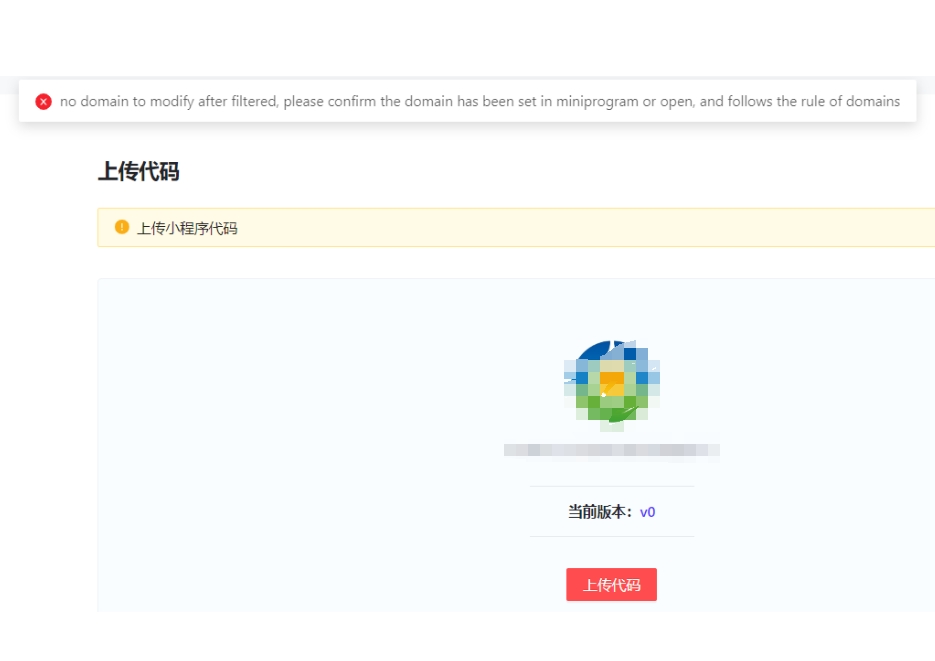Click the v0 version number
The width and height of the screenshot is (935, 661).
tap(648, 512)
